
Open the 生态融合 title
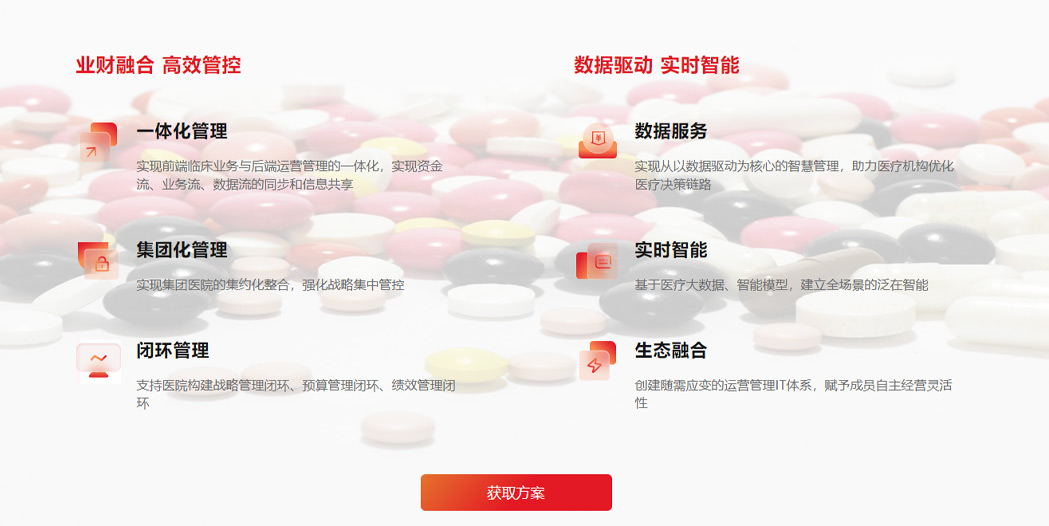point(671,351)
